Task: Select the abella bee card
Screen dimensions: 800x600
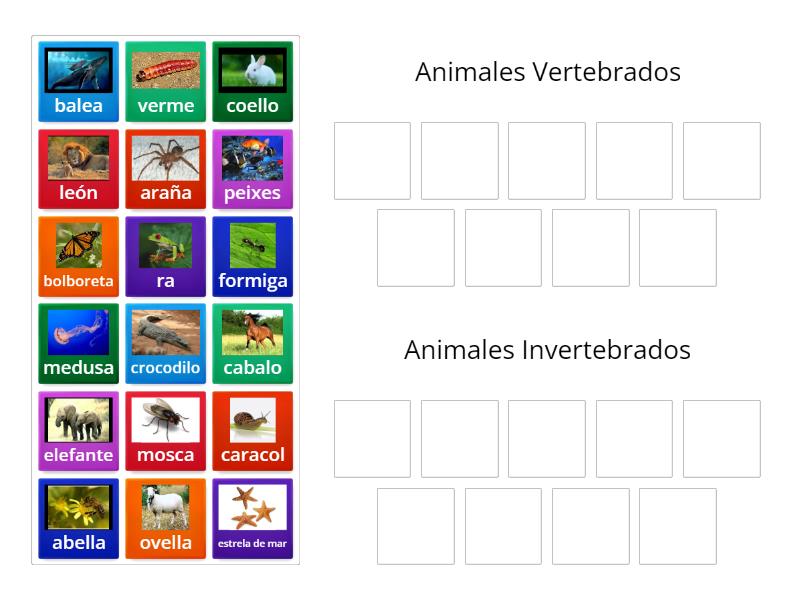Action: [79, 518]
